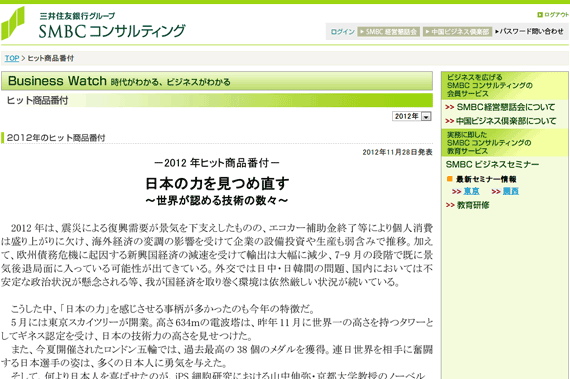This screenshot has height=379, width=570.
Task: Click the 最新セミナー情報 sidebar label
Action: [486, 179]
